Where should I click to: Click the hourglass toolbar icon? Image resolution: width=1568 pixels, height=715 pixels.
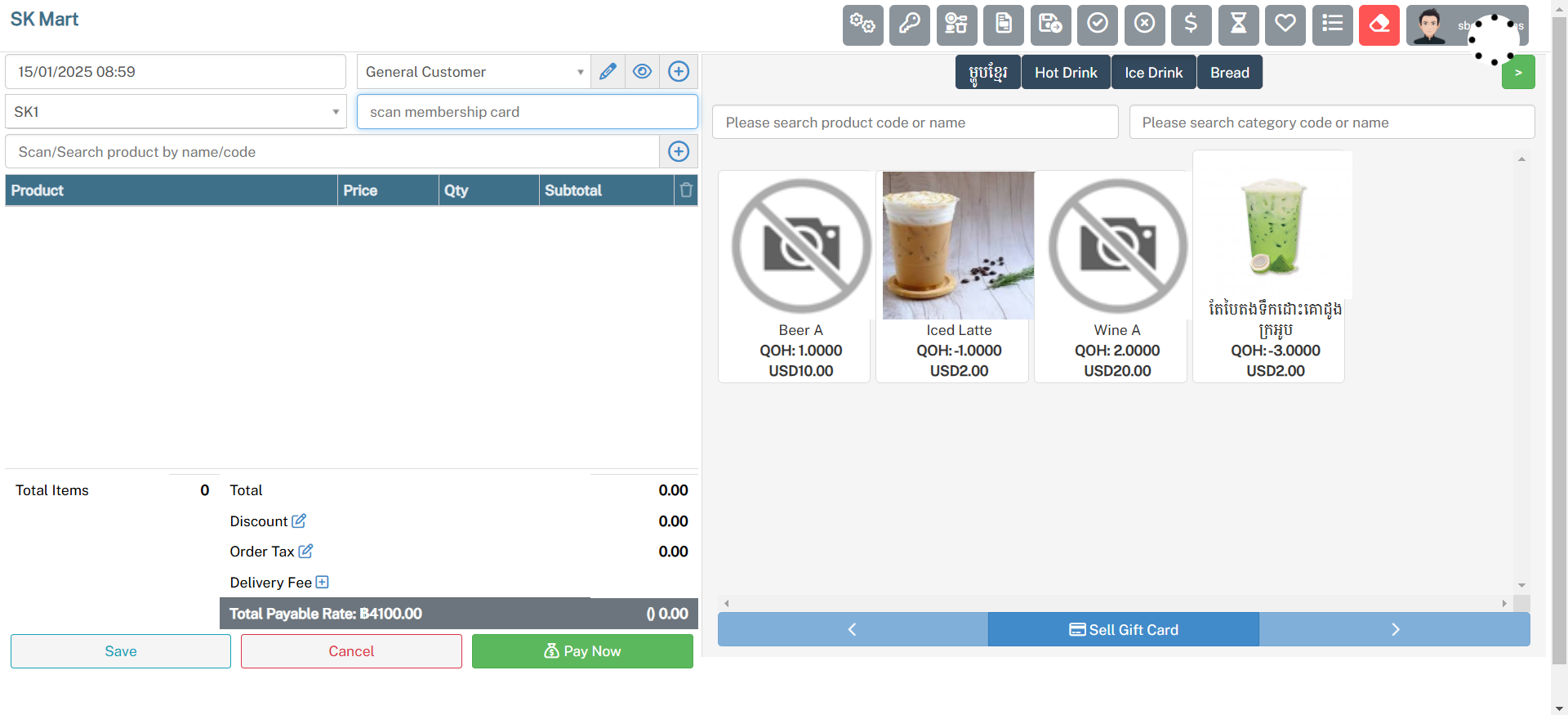click(1238, 25)
